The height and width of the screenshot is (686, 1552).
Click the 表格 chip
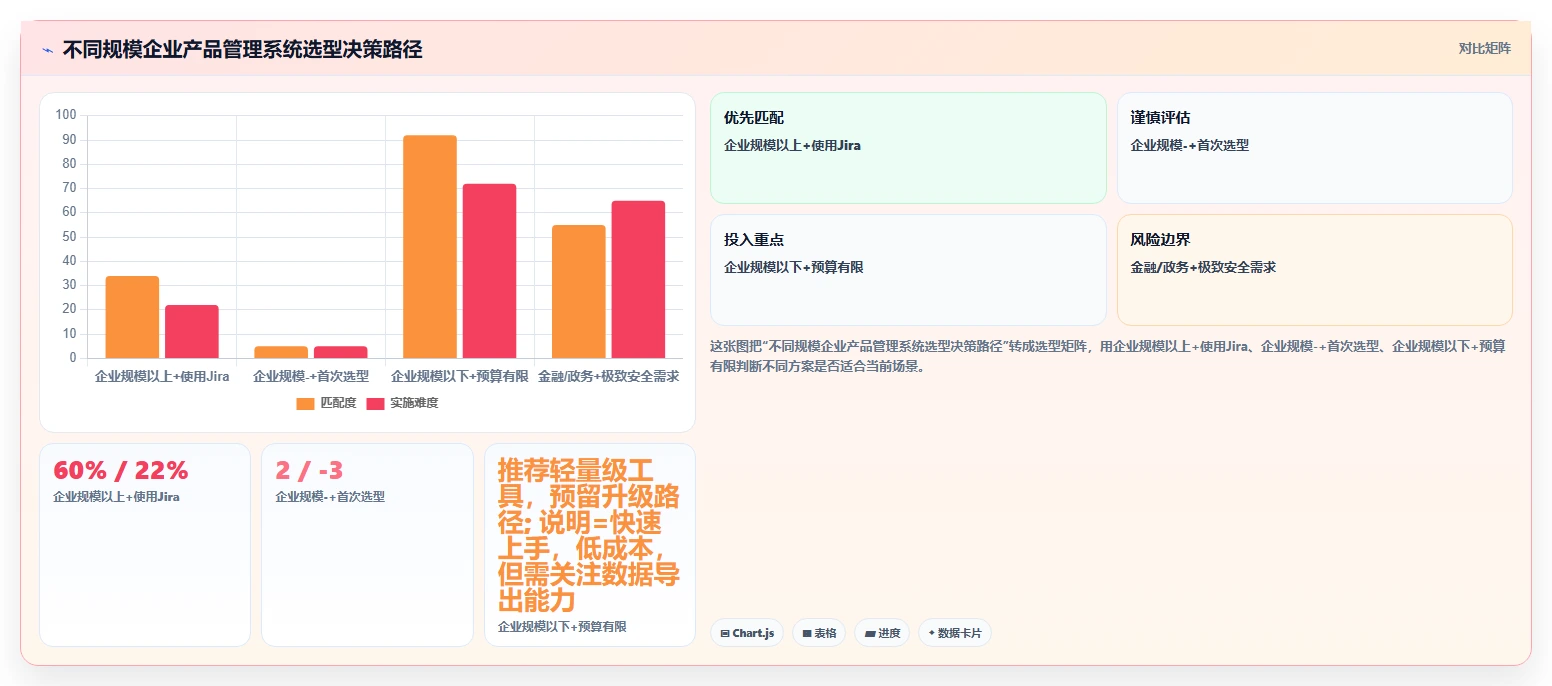[819, 633]
